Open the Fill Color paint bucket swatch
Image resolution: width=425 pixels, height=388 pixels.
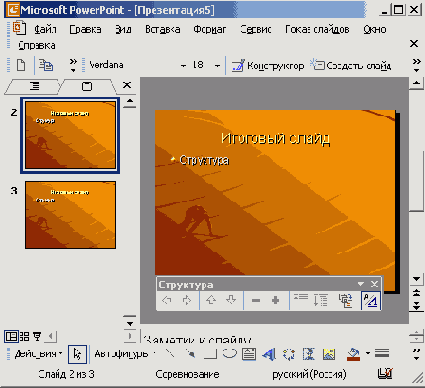pyautogui.click(x=353, y=354)
